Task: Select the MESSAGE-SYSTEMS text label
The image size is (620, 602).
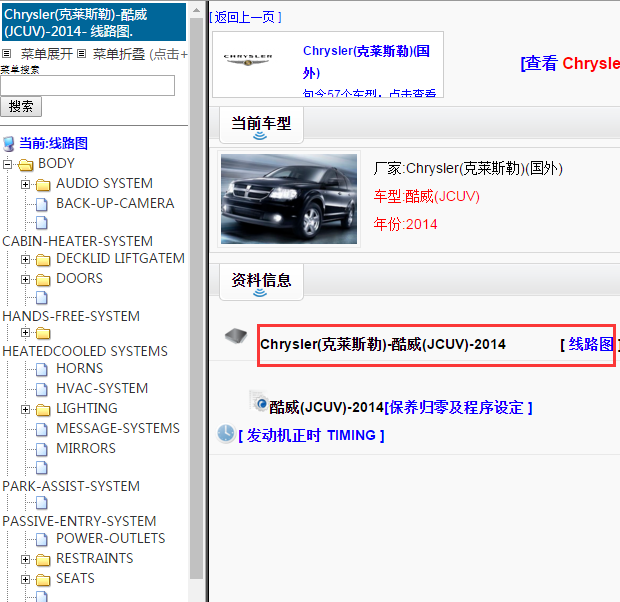Action: pyautogui.click(x=118, y=428)
